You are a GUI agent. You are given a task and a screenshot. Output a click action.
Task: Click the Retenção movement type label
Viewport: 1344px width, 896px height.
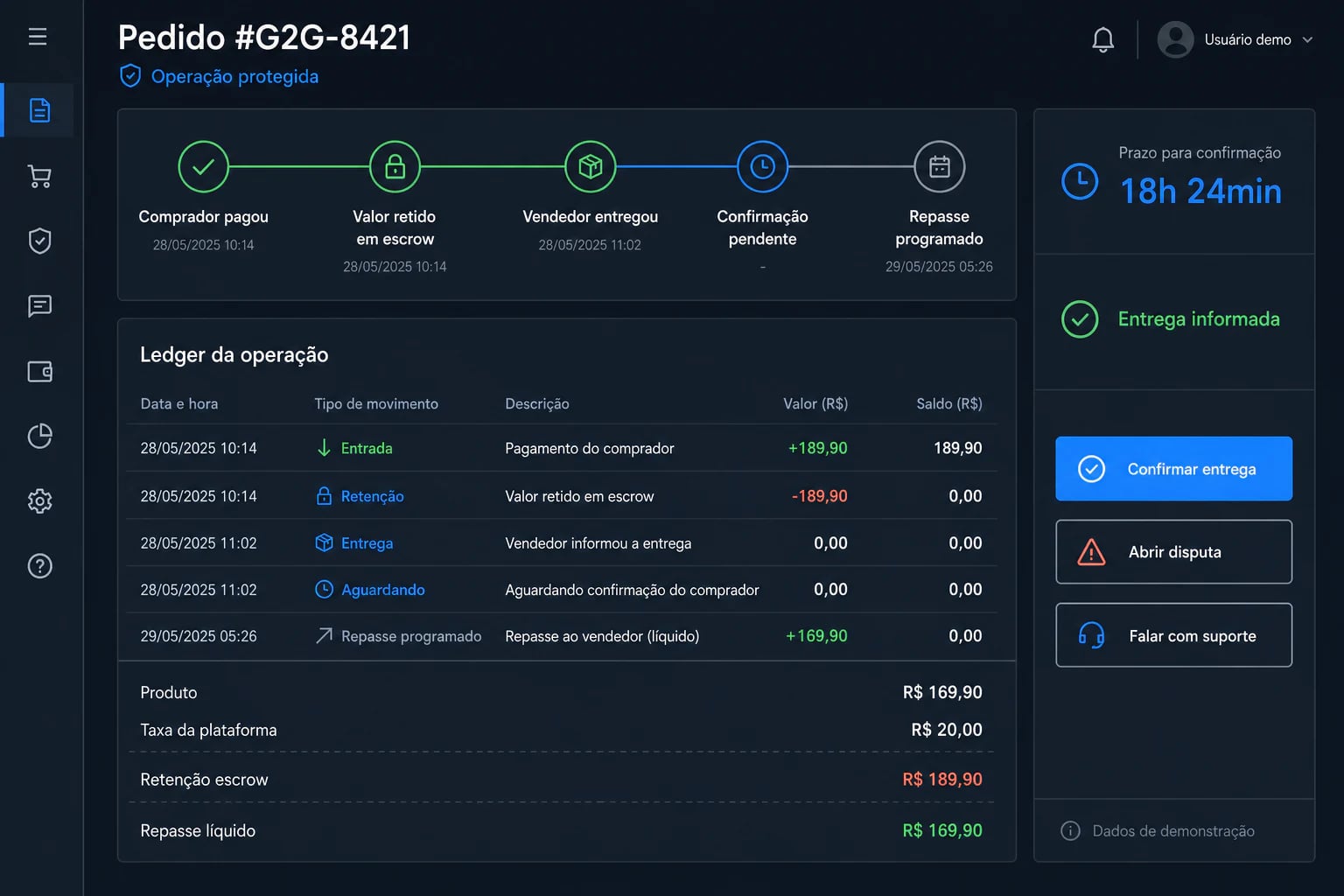pos(373,496)
